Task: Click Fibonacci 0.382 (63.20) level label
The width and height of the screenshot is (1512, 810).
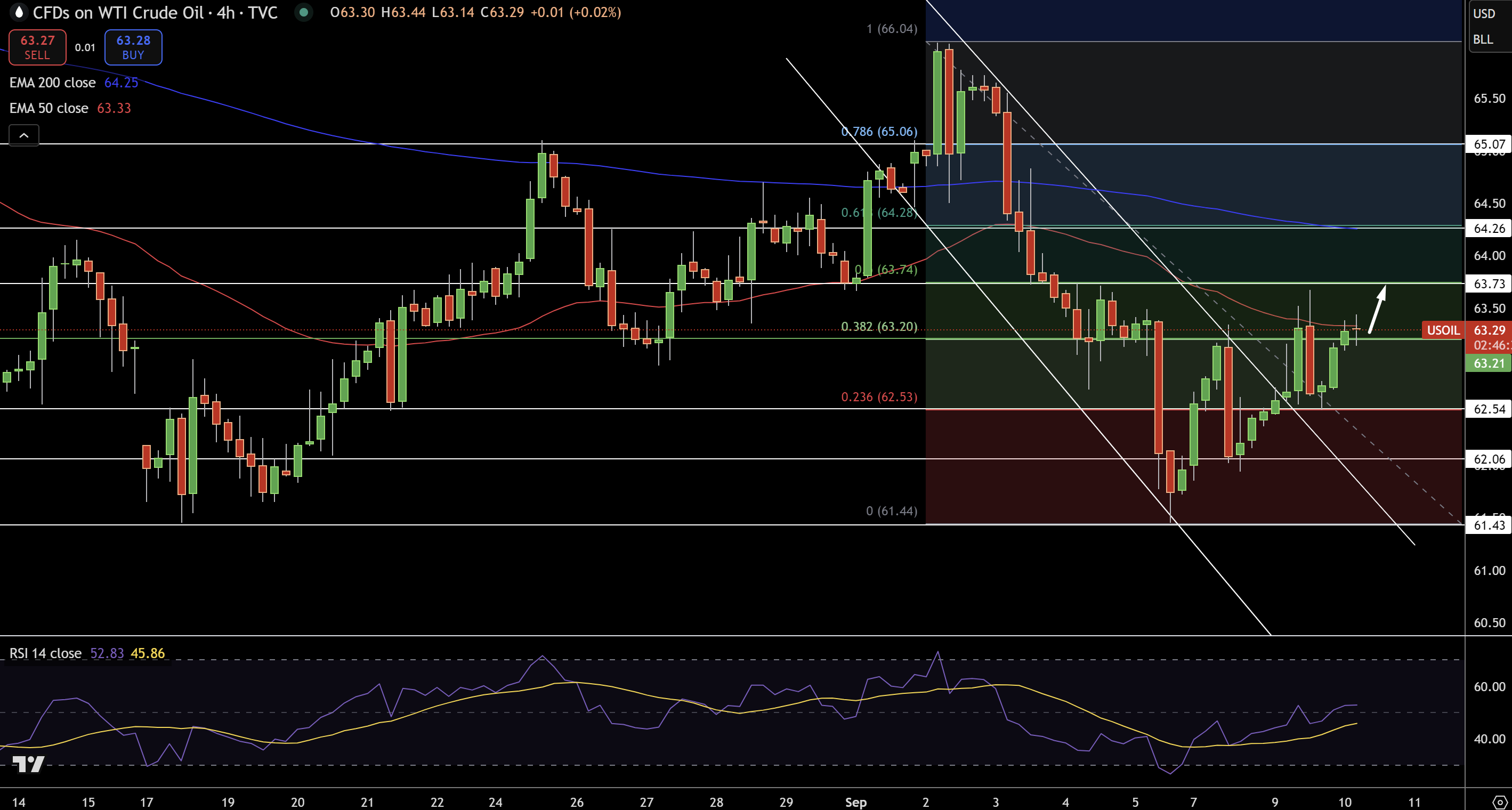Action: [879, 326]
